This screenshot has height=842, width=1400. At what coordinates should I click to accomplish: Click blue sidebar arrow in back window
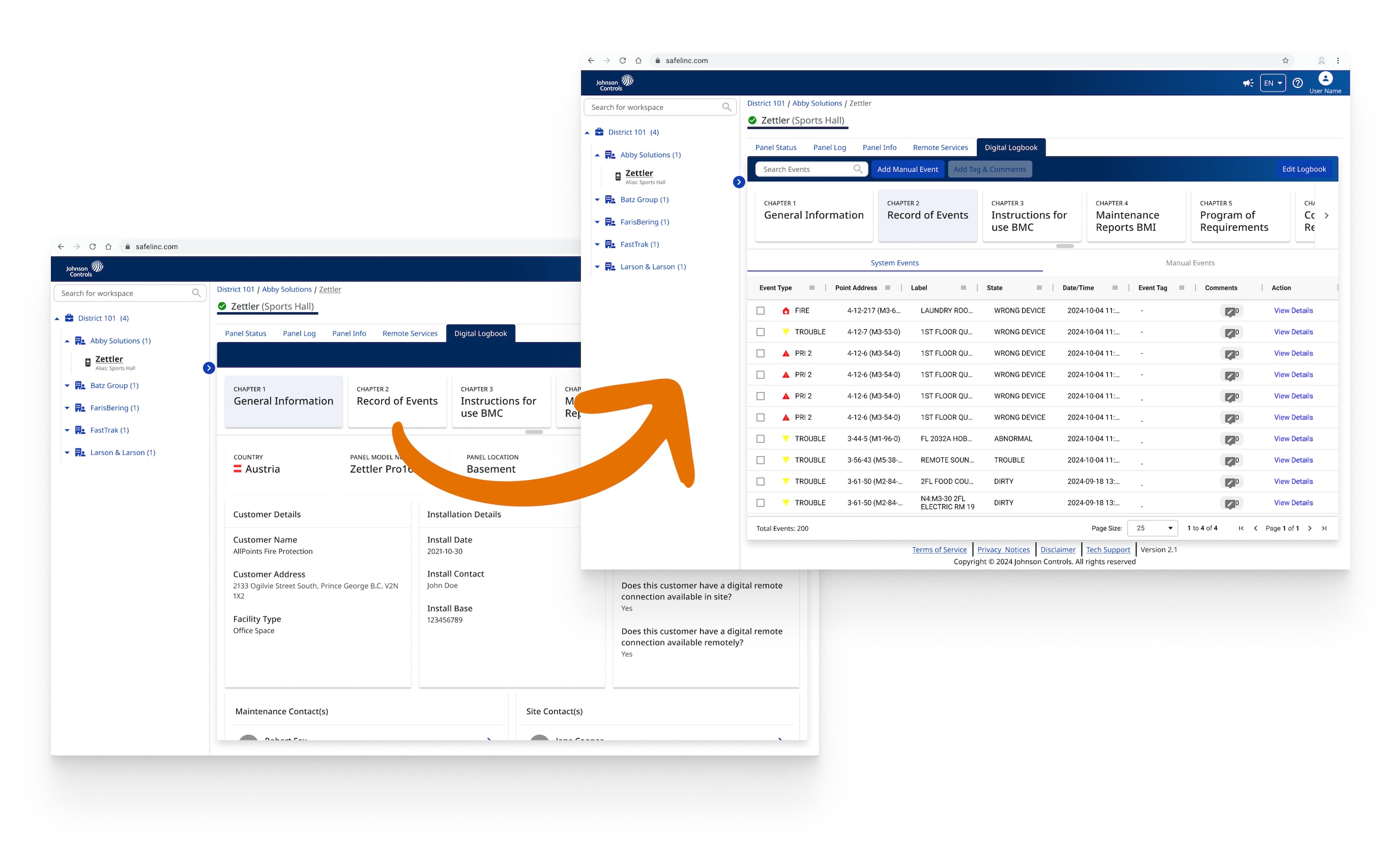click(x=209, y=367)
